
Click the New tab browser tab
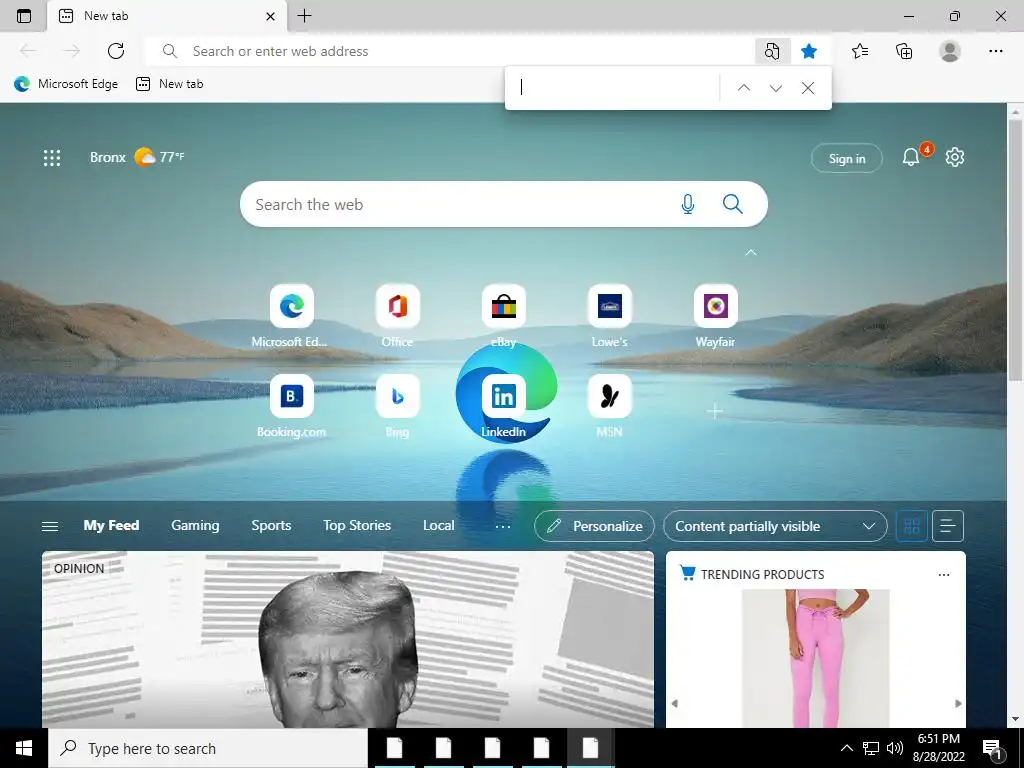point(167,16)
